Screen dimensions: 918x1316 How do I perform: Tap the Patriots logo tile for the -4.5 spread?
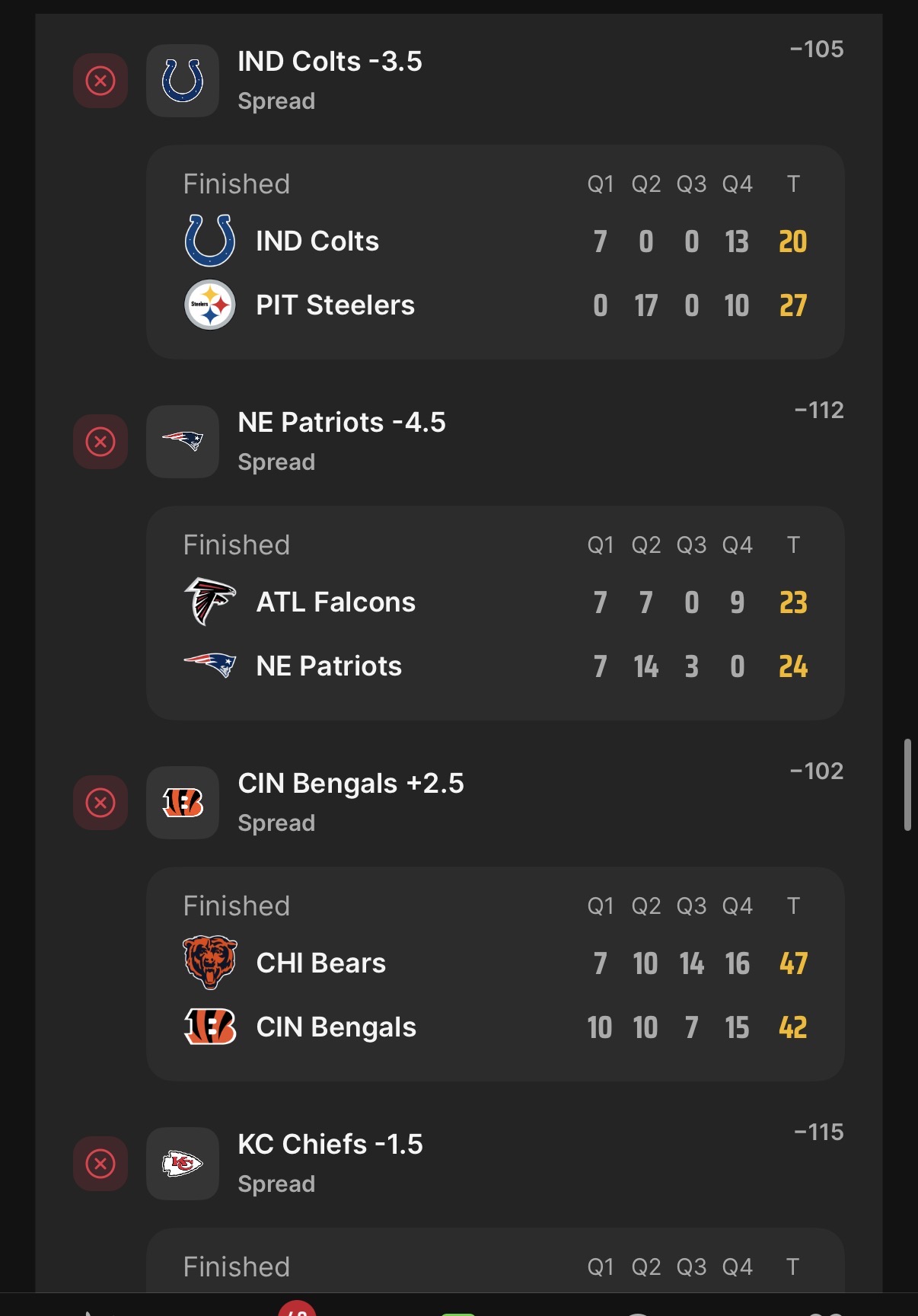183,442
